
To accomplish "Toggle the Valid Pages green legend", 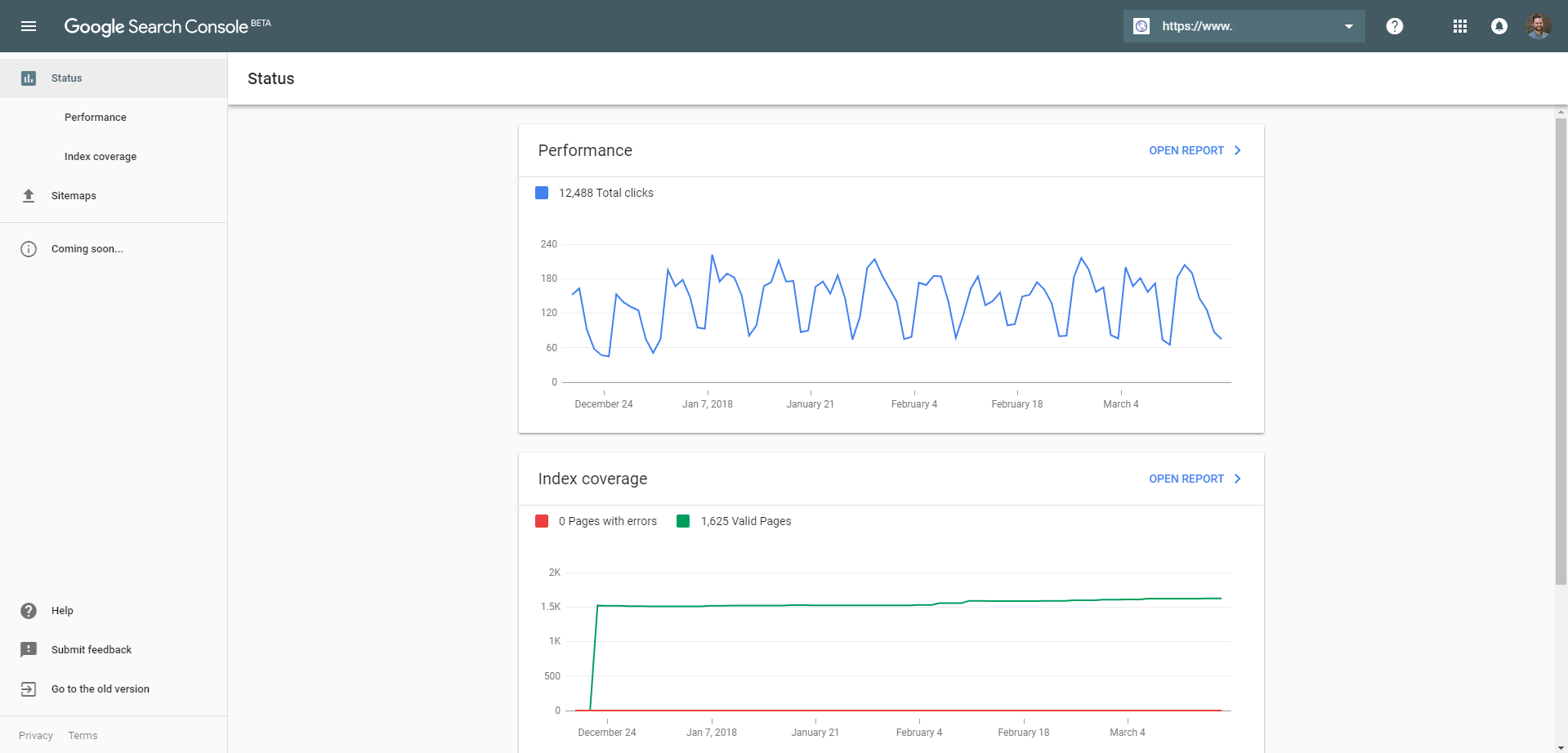I will click(x=683, y=521).
